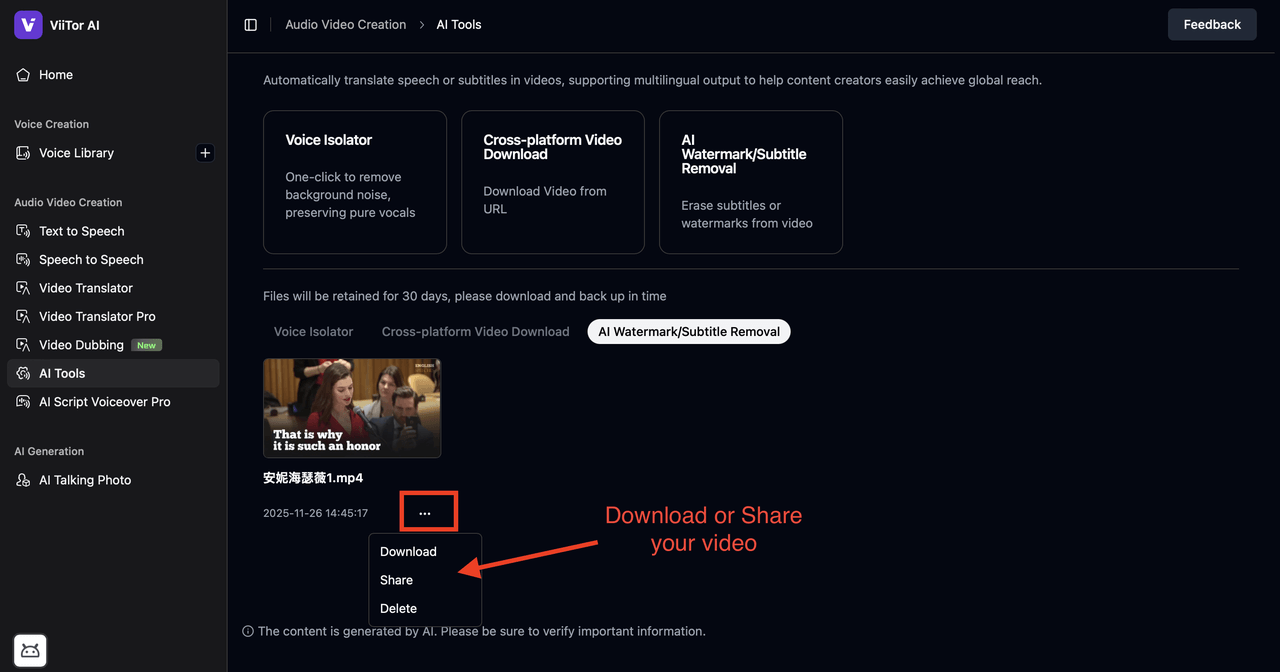Switch to Cross-platform Video Download tab

[x=475, y=332]
